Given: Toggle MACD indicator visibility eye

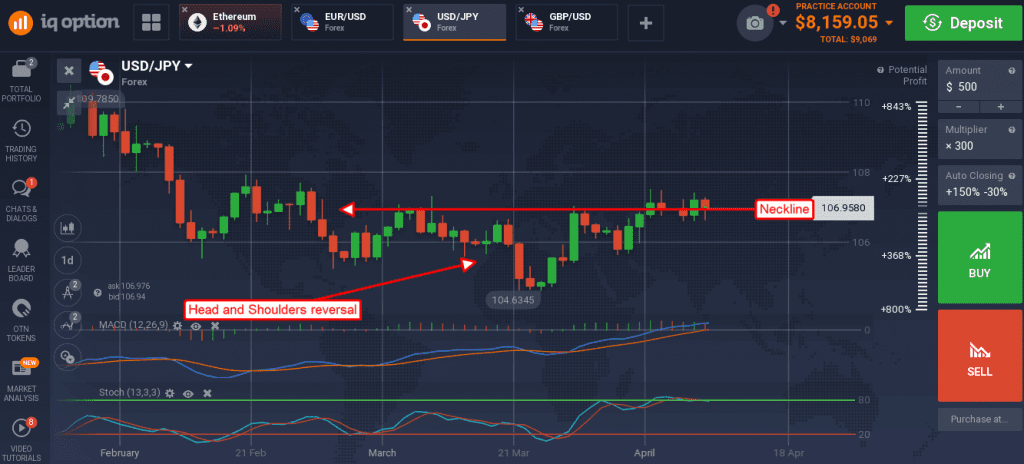Looking at the screenshot, I should coord(196,325).
